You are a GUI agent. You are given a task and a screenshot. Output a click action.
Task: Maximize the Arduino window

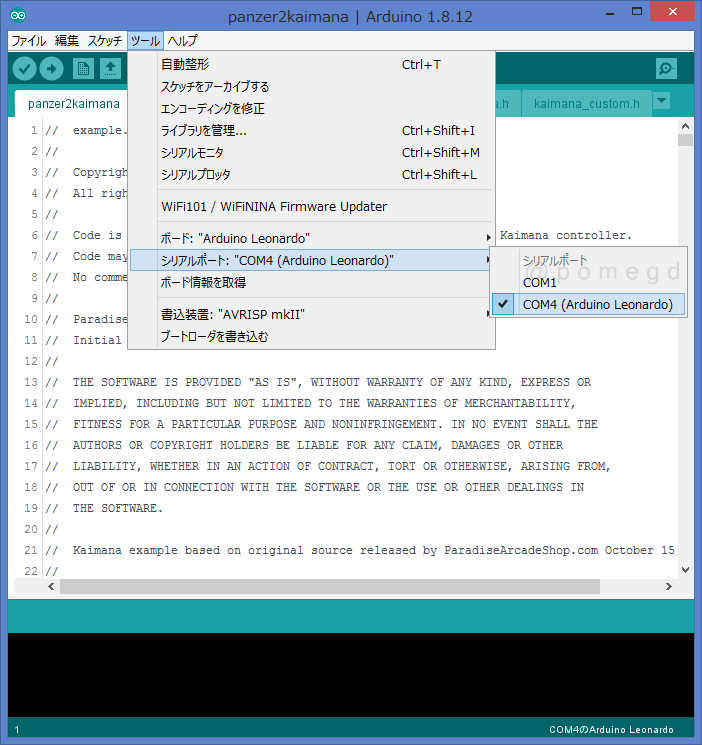pyautogui.click(x=637, y=11)
